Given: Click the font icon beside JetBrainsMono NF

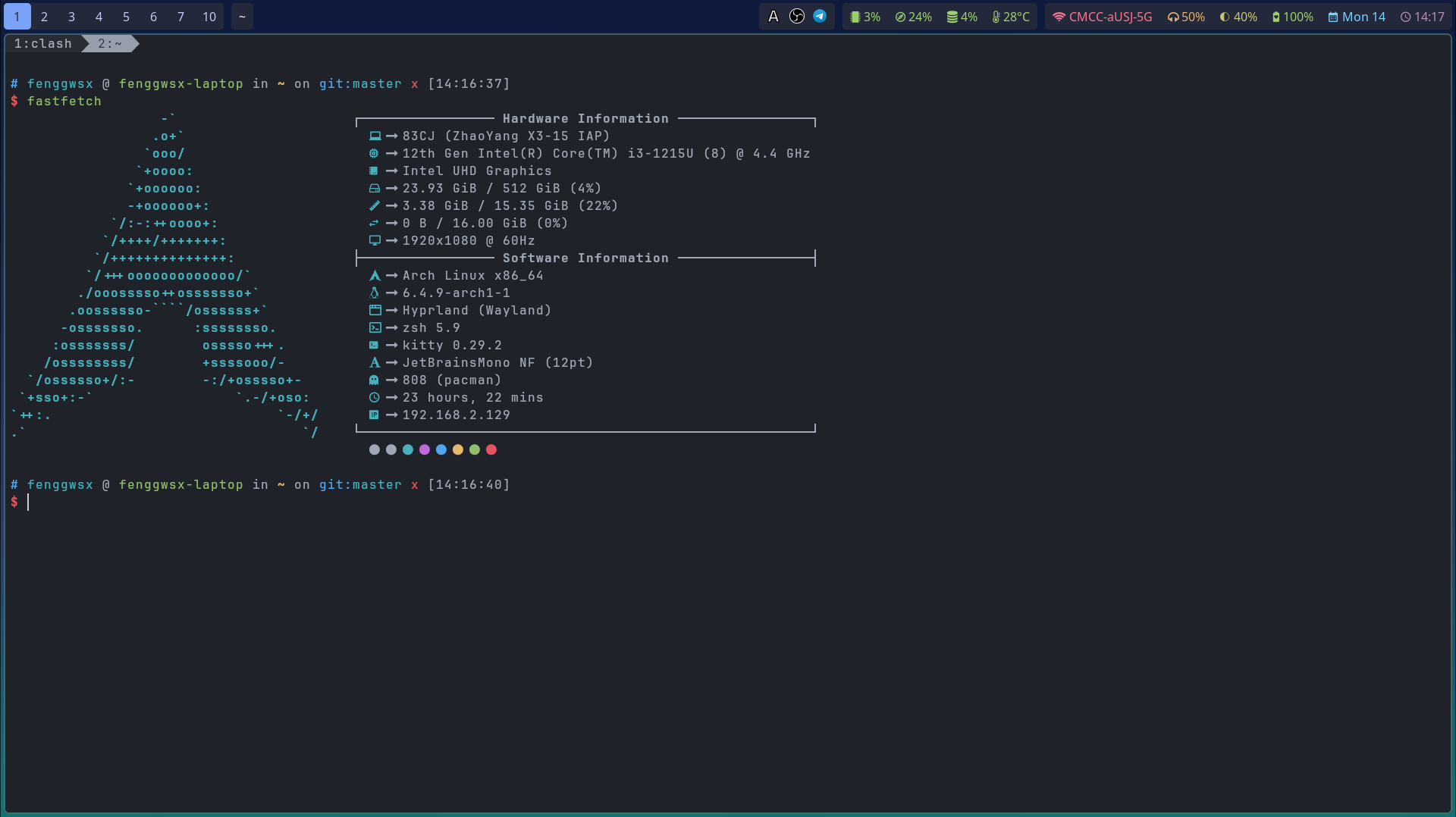Looking at the screenshot, I should (x=375, y=363).
